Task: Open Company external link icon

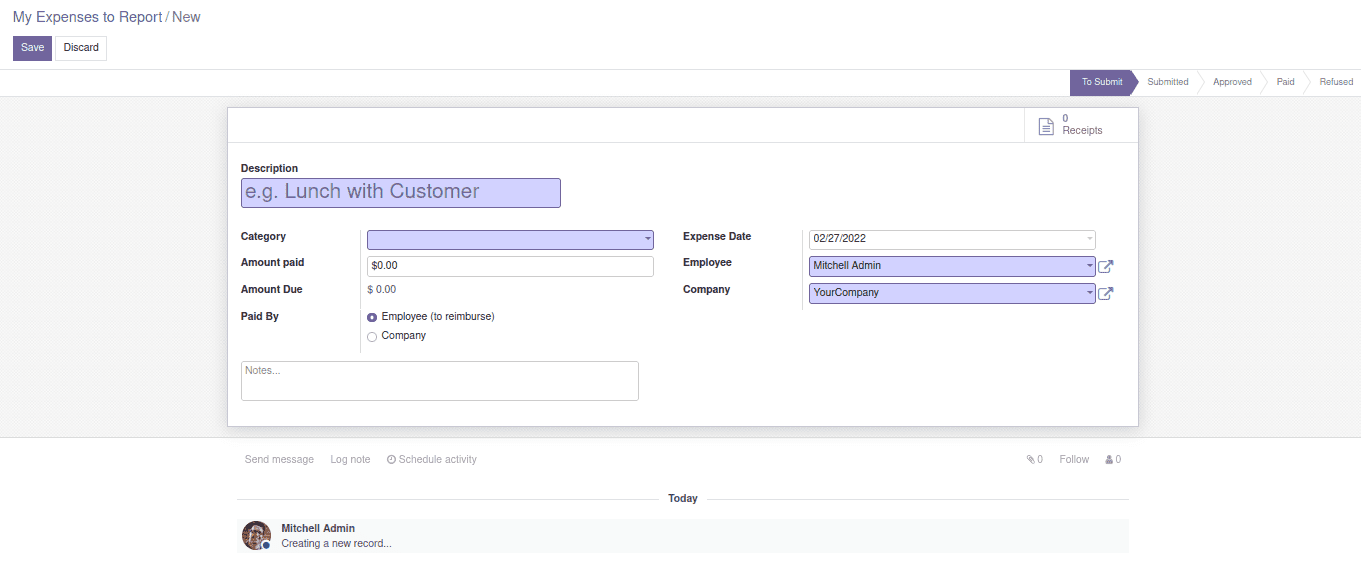Action: [1105, 294]
